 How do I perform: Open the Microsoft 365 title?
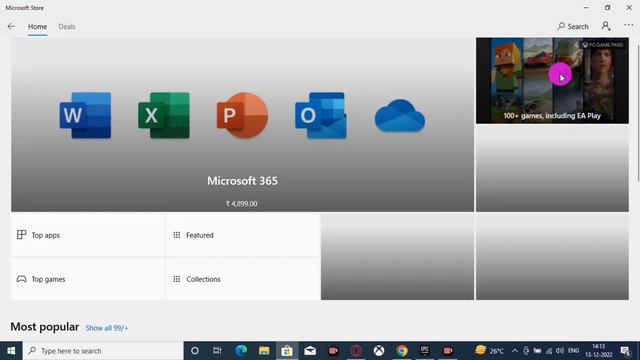tap(242, 181)
